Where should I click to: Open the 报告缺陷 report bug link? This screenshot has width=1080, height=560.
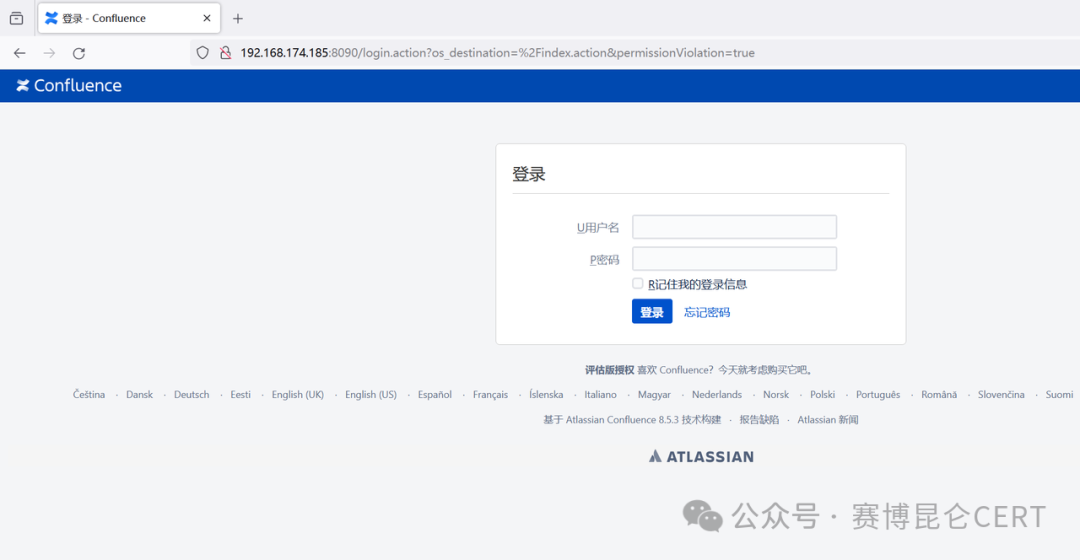tap(759, 419)
